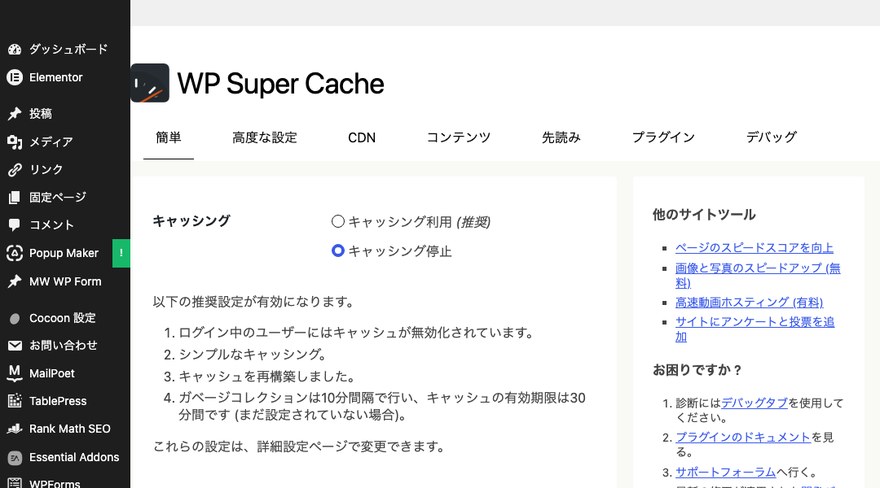Click the pin icon beside MW WP Form
The height and width of the screenshot is (488, 880).
tap(15, 282)
